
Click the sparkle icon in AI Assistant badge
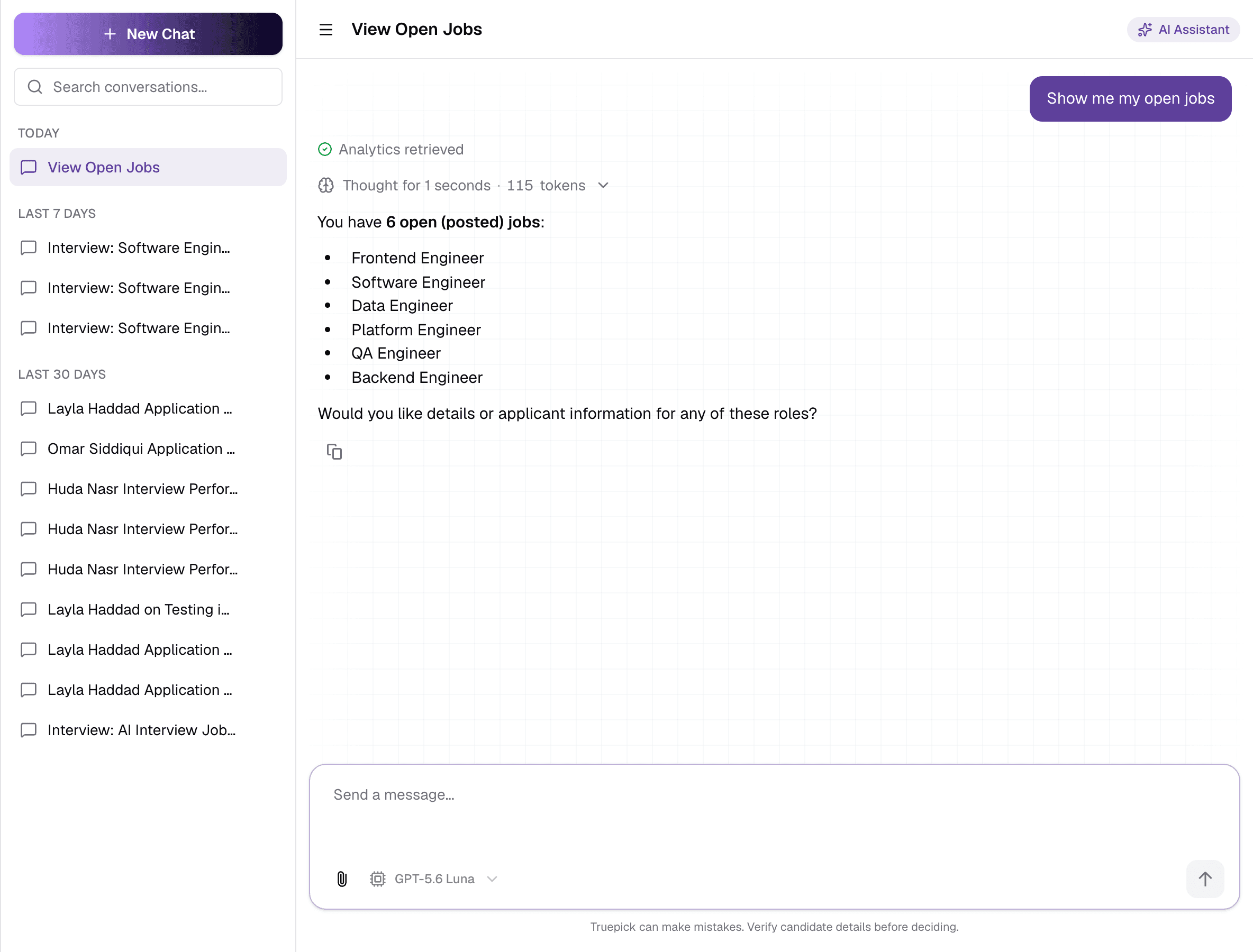tap(1145, 30)
